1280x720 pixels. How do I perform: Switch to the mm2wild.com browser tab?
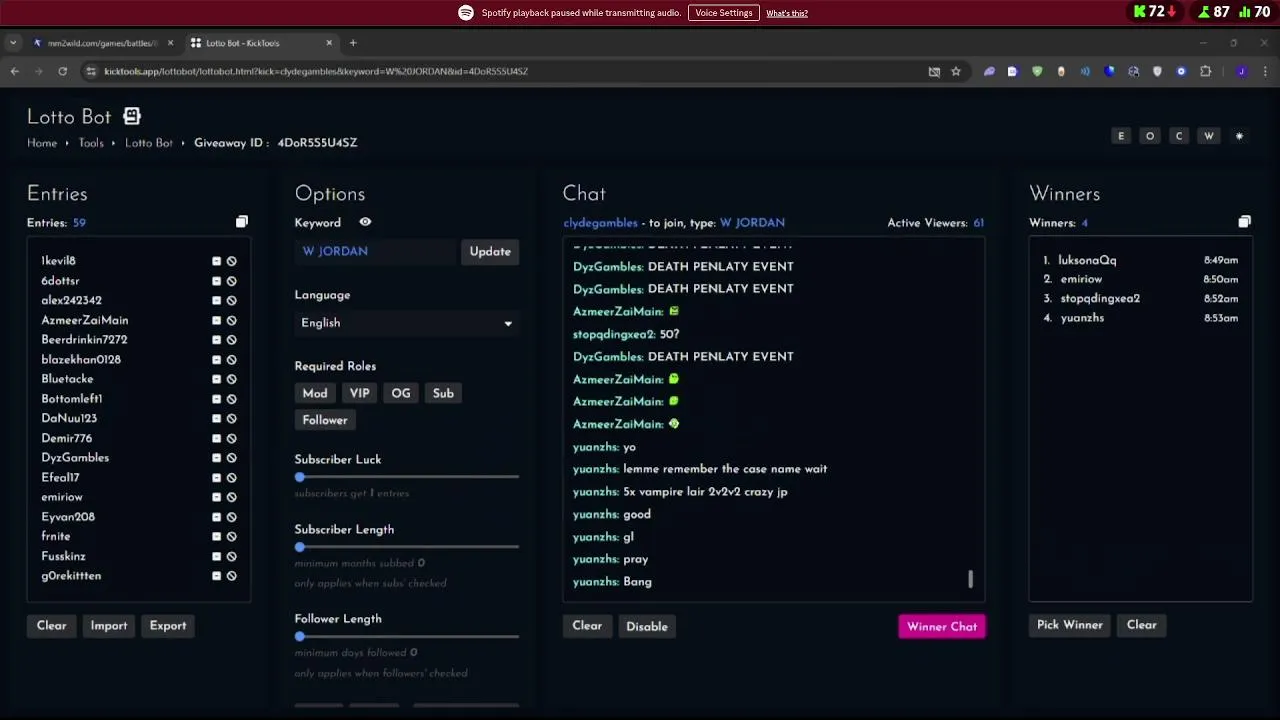(x=102, y=43)
